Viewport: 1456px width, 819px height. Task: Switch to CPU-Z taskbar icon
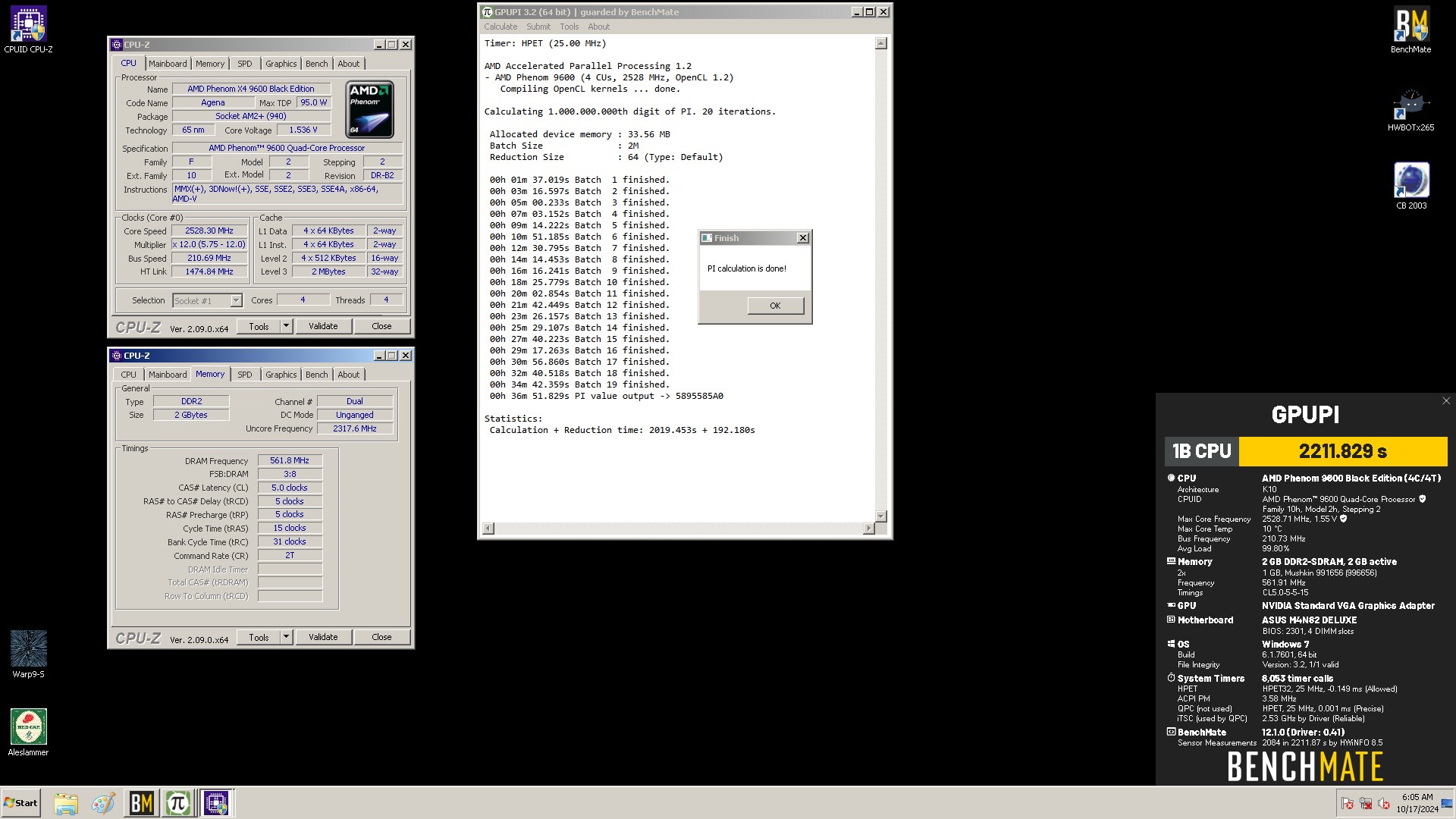[x=216, y=803]
